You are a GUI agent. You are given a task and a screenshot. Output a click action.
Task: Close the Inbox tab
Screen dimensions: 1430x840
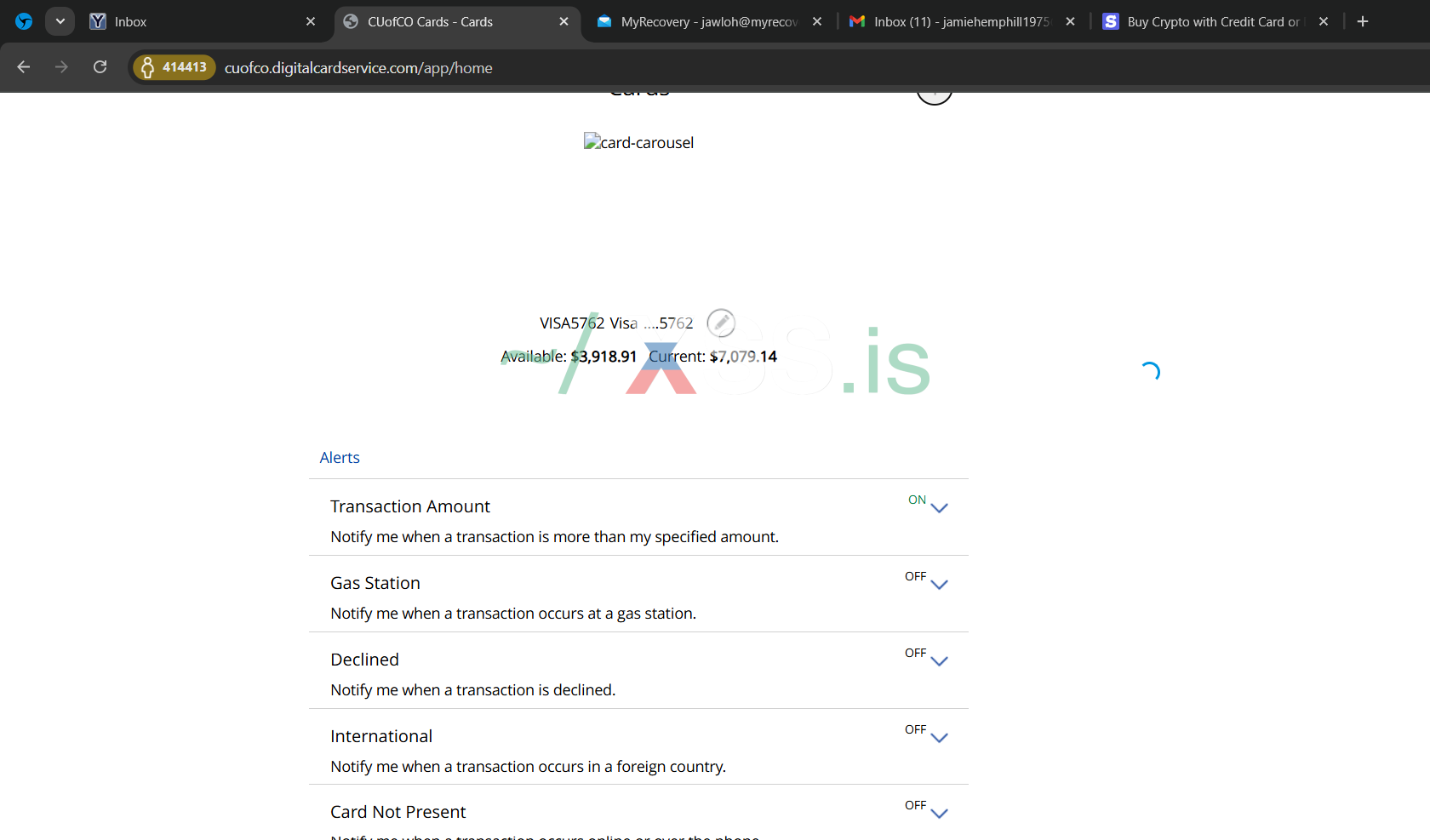[311, 21]
